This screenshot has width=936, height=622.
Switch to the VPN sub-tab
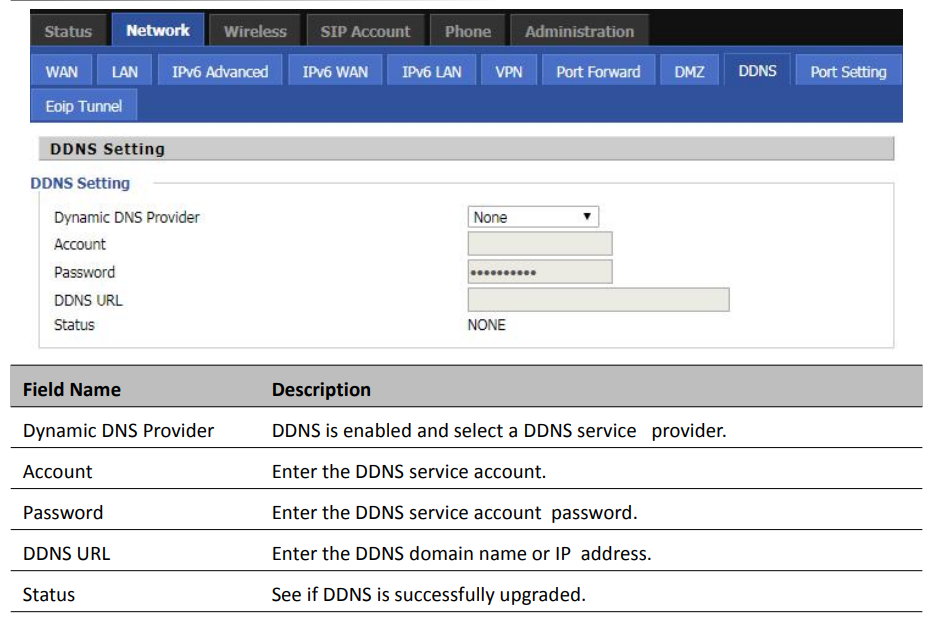click(509, 72)
